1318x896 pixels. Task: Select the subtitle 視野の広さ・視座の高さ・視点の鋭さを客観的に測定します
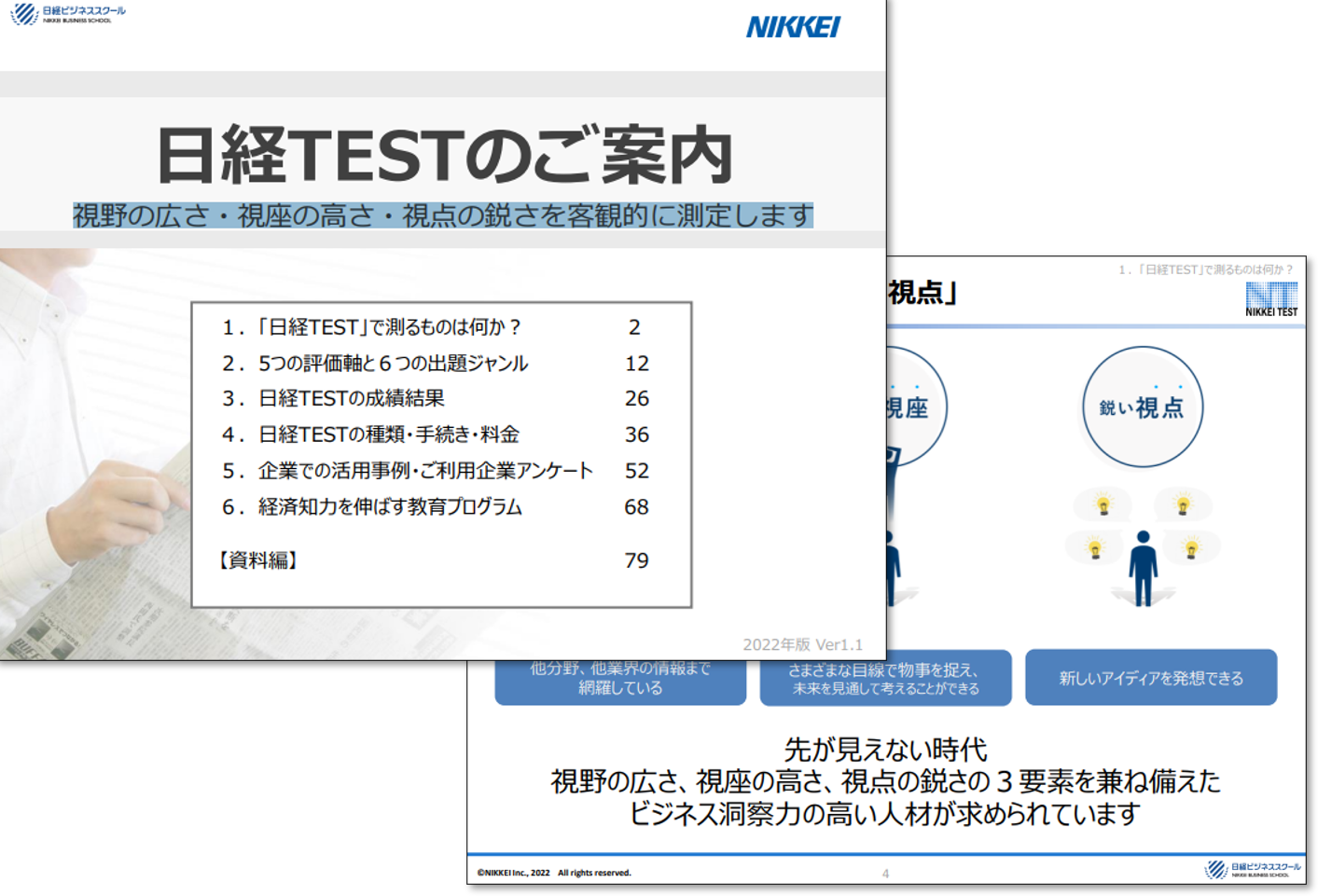pyautogui.click(x=443, y=215)
